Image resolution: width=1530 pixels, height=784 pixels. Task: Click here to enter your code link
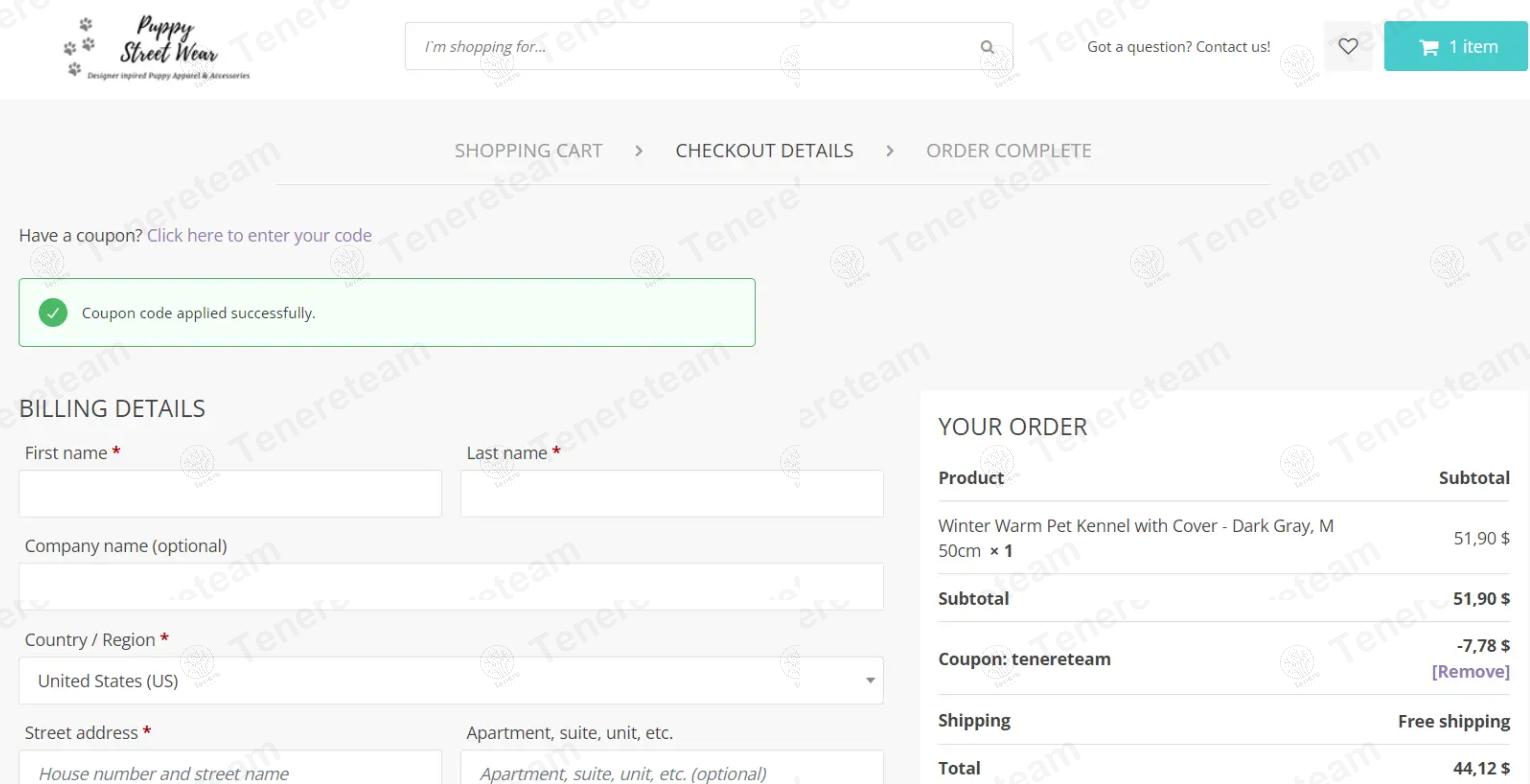coord(259,236)
